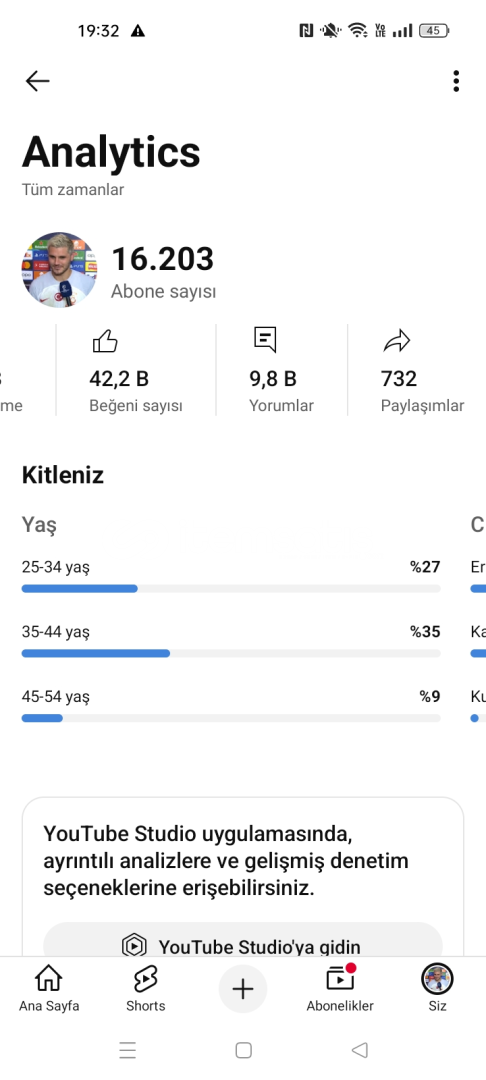
Task: Tap the 732 Paylaşımlar stat
Action: click(x=422, y=371)
